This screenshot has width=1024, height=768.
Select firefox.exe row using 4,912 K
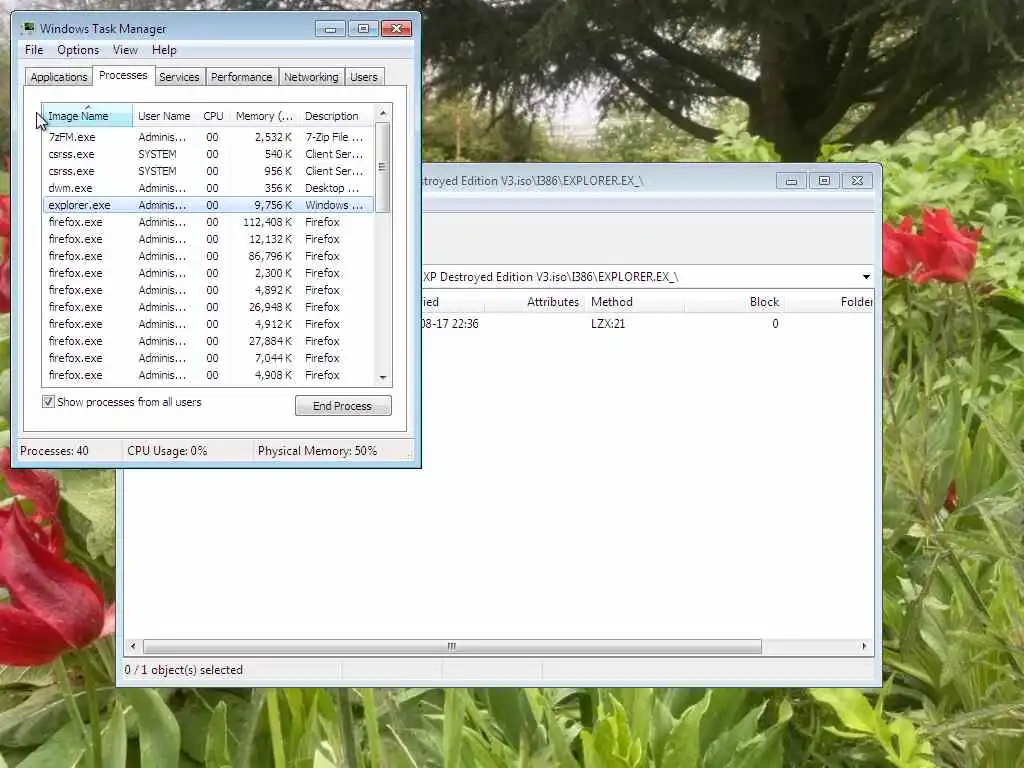208,324
